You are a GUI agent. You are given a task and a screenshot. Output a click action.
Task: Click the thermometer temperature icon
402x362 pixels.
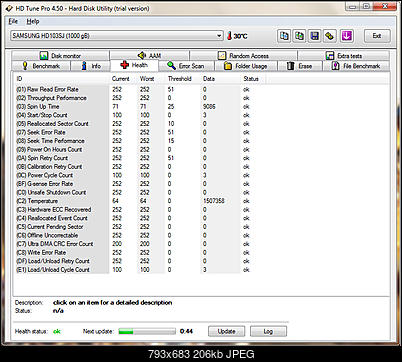[x=229, y=36]
